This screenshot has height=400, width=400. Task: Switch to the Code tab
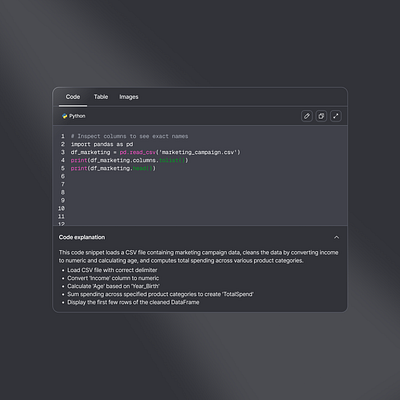73,97
